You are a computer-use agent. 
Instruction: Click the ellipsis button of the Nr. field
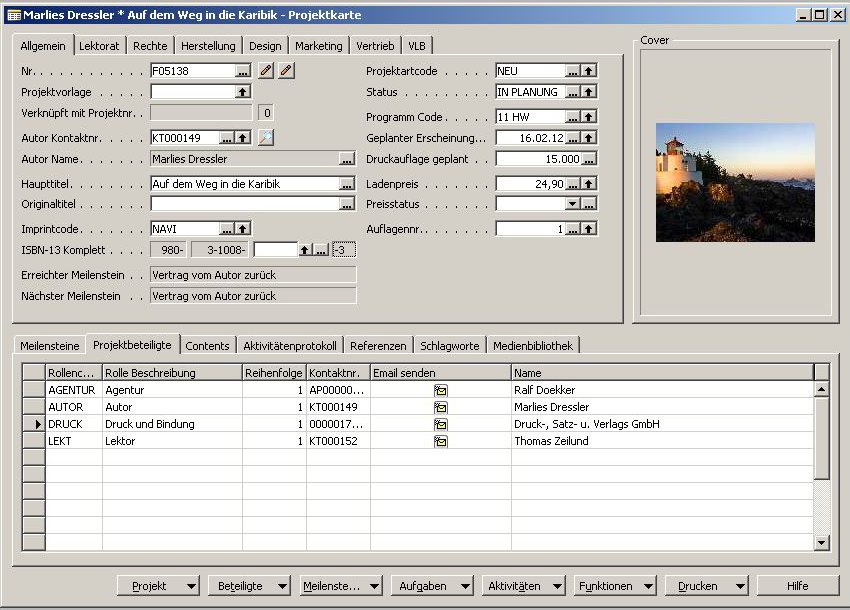[x=243, y=71]
